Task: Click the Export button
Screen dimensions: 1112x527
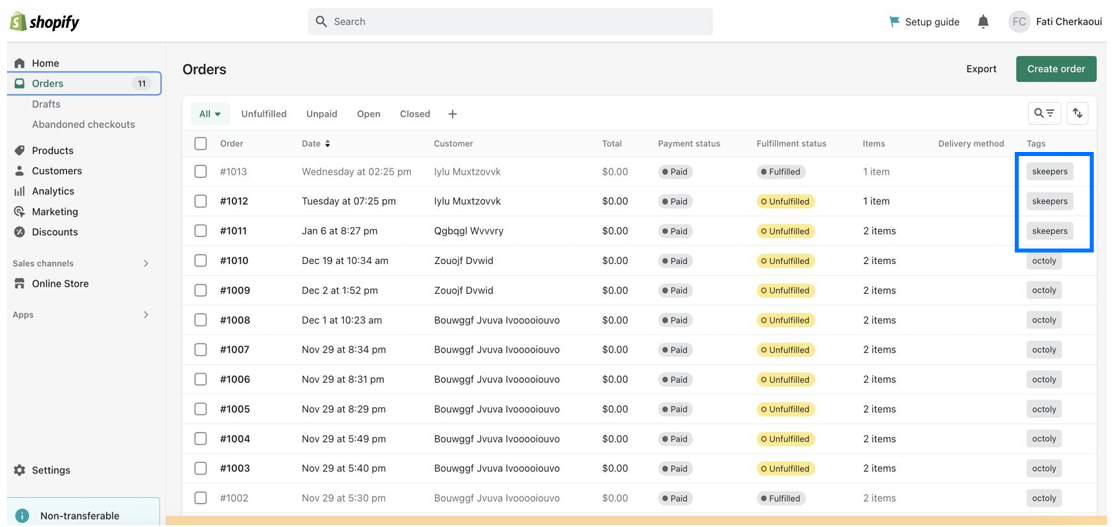Action: (x=980, y=69)
